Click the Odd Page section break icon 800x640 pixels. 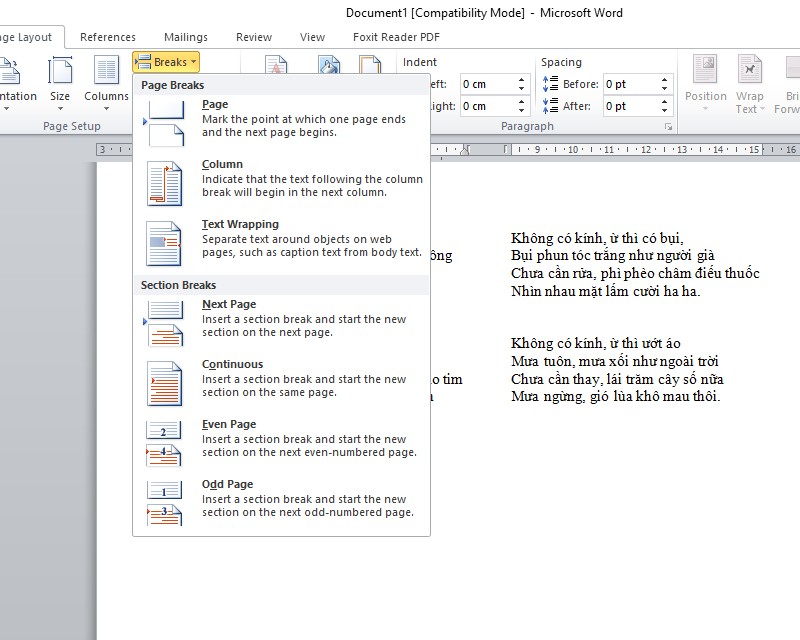(164, 503)
